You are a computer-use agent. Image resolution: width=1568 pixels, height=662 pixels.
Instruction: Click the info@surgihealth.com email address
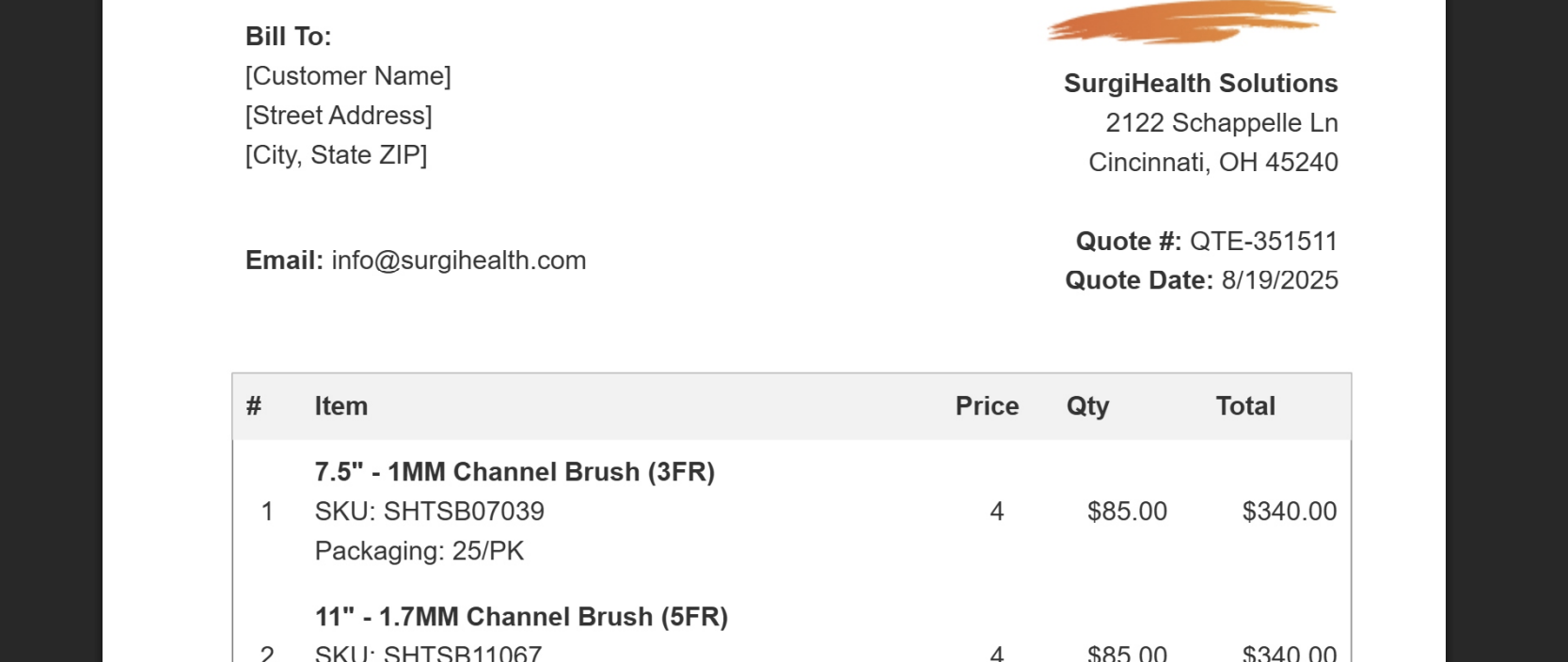coord(459,260)
